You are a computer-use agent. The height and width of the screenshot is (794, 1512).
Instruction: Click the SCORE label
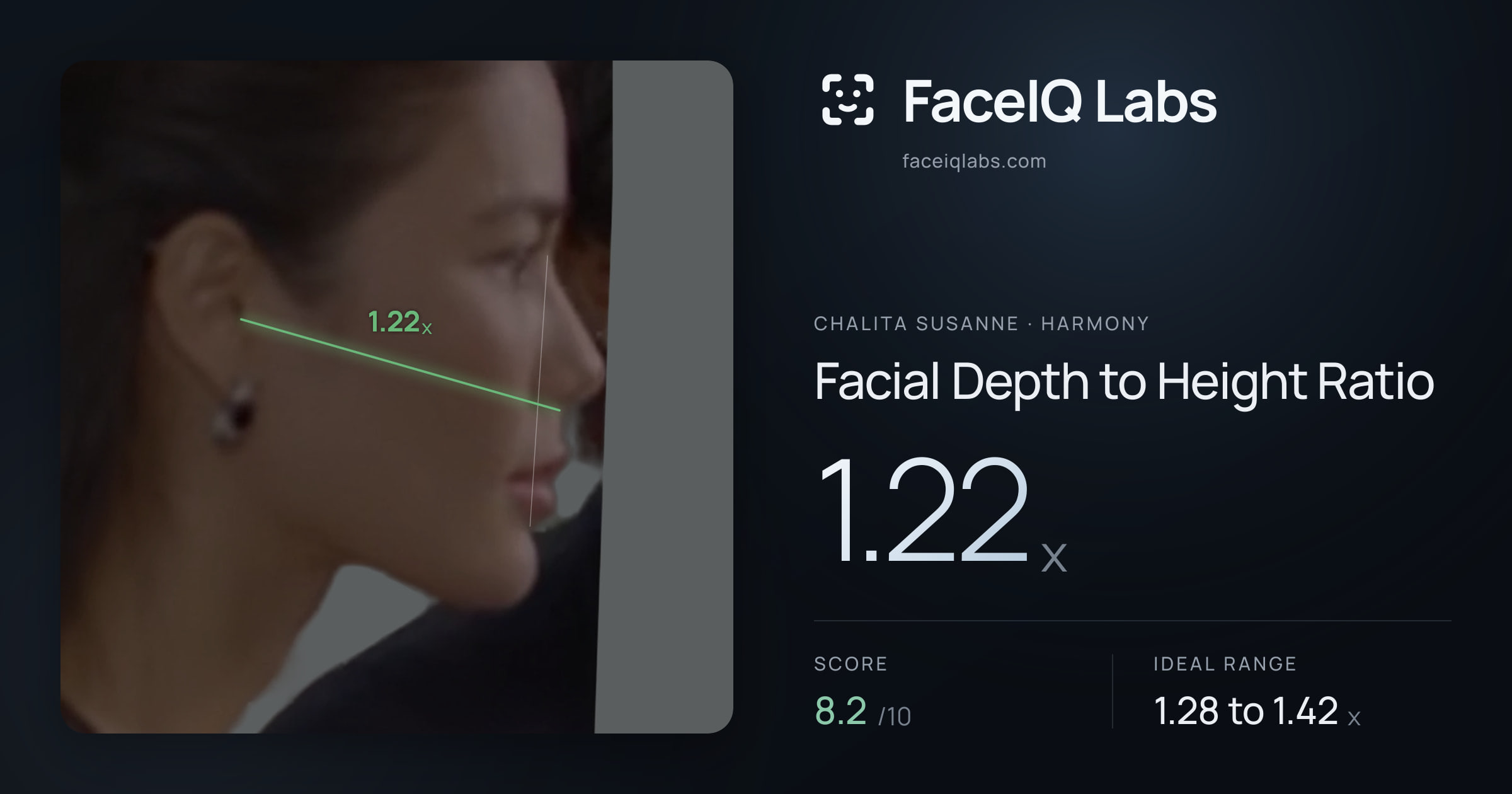point(850,664)
